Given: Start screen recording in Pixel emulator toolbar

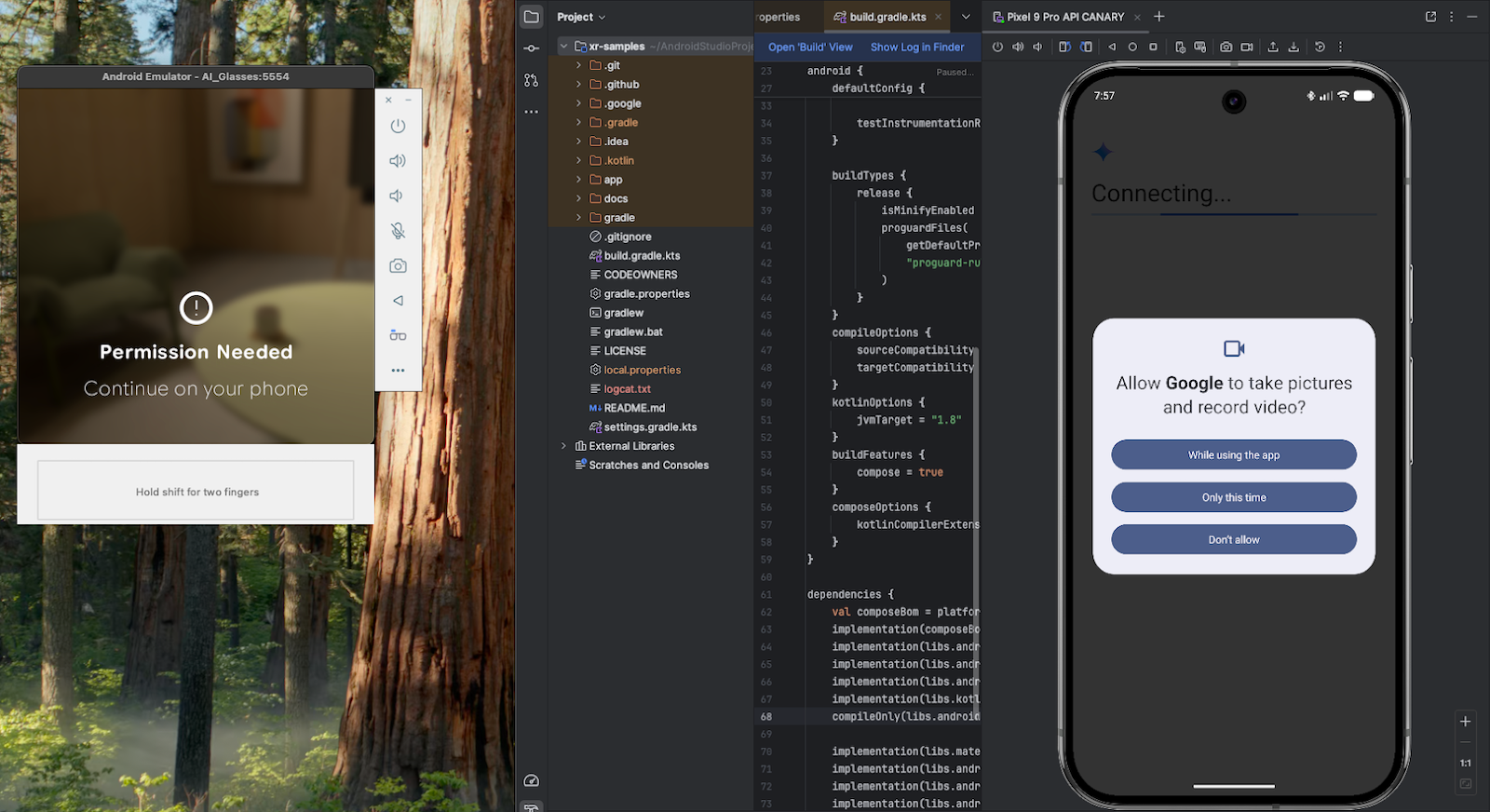Looking at the screenshot, I should click(1247, 47).
